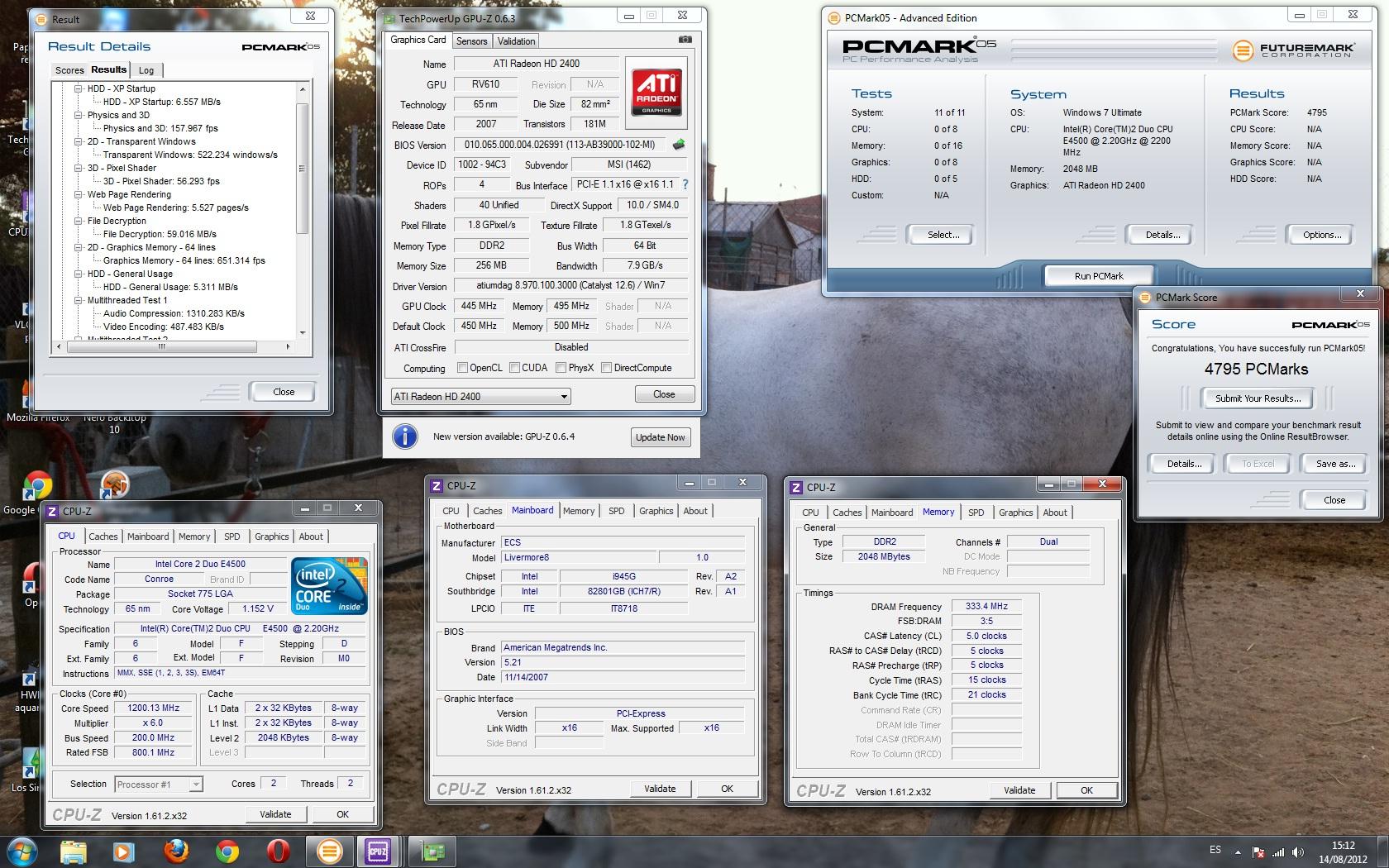1389x868 pixels.
Task: Enable the OpenCL checkbox in GPU-Z
Action: pyautogui.click(x=463, y=368)
